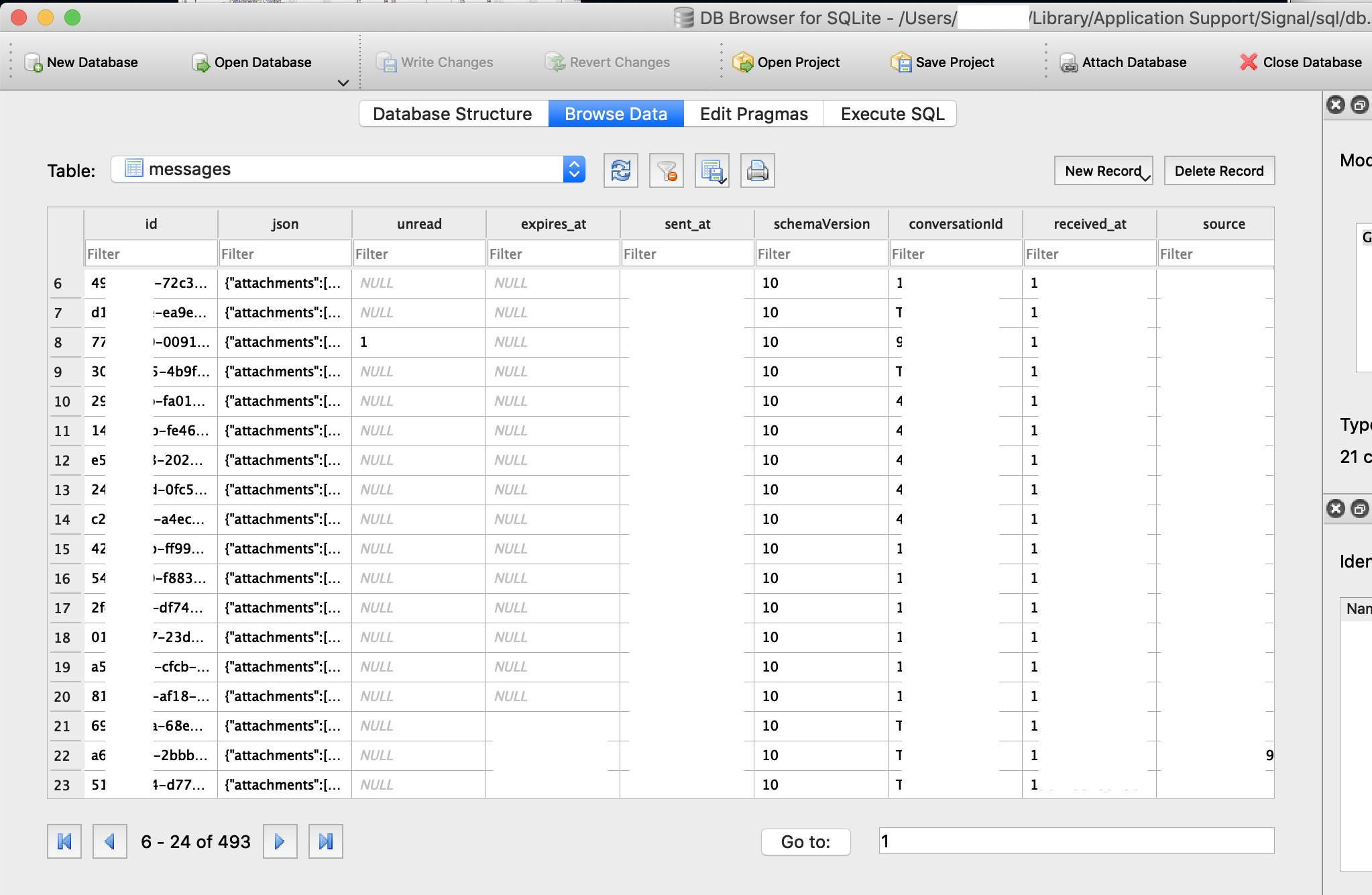Open Database from the toolbar
Image resolution: width=1372 pixels, height=895 pixels.
[x=251, y=62]
